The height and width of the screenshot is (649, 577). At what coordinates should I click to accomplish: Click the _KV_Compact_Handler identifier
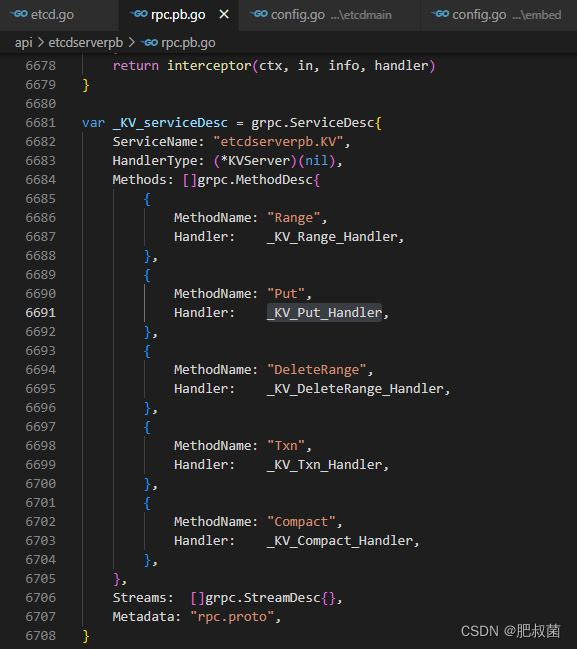pyautogui.click(x=340, y=541)
